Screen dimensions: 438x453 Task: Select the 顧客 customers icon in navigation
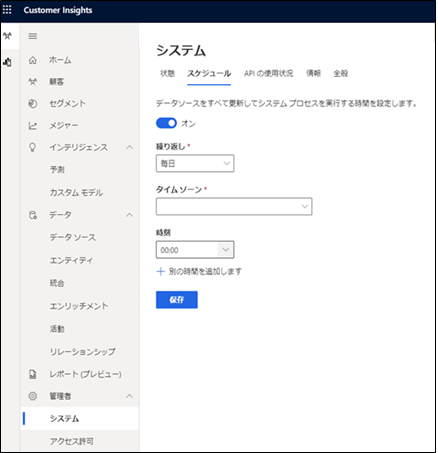(x=33, y=82)
